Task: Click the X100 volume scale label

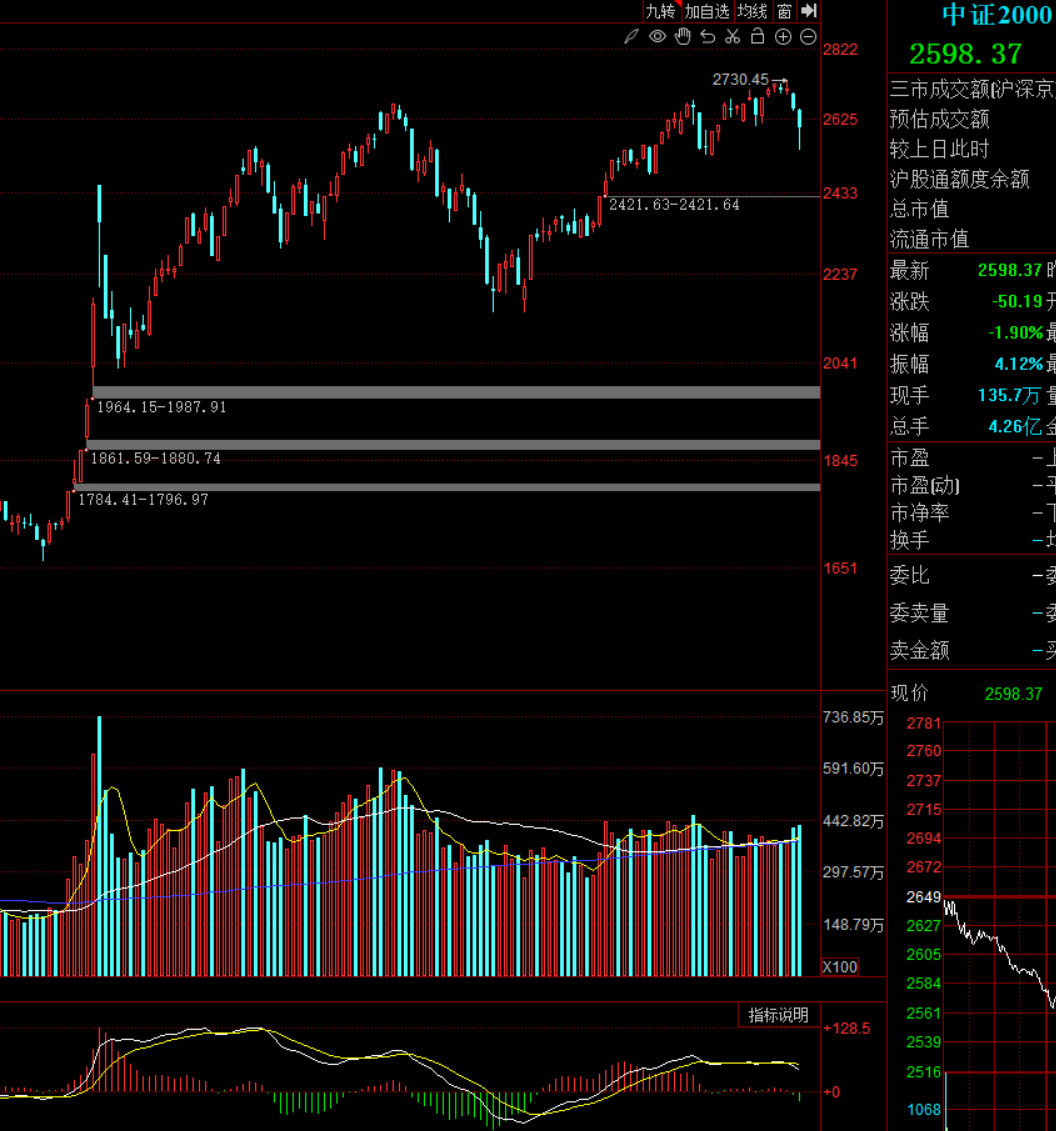Action: [x=839, y=967]
